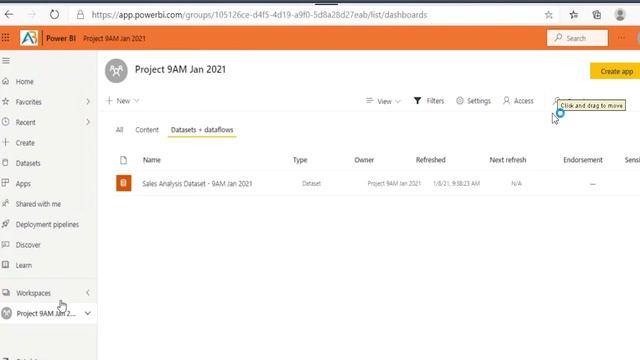Screen dimensions: 640x360
Task: Click the Power BI title text
Action: pyautogui.click(x=61, y=38)
